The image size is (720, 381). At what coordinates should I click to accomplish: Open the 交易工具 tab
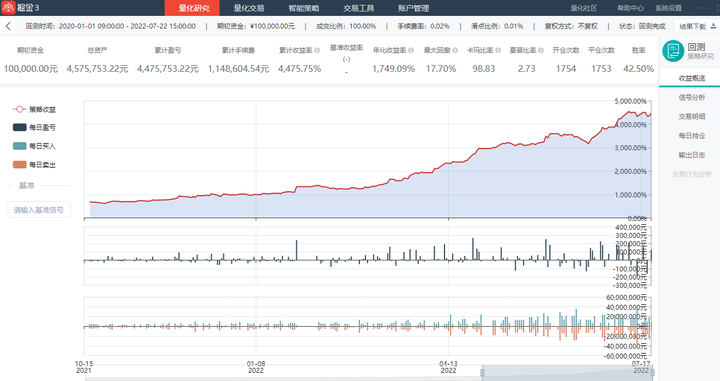coord(358,8)
